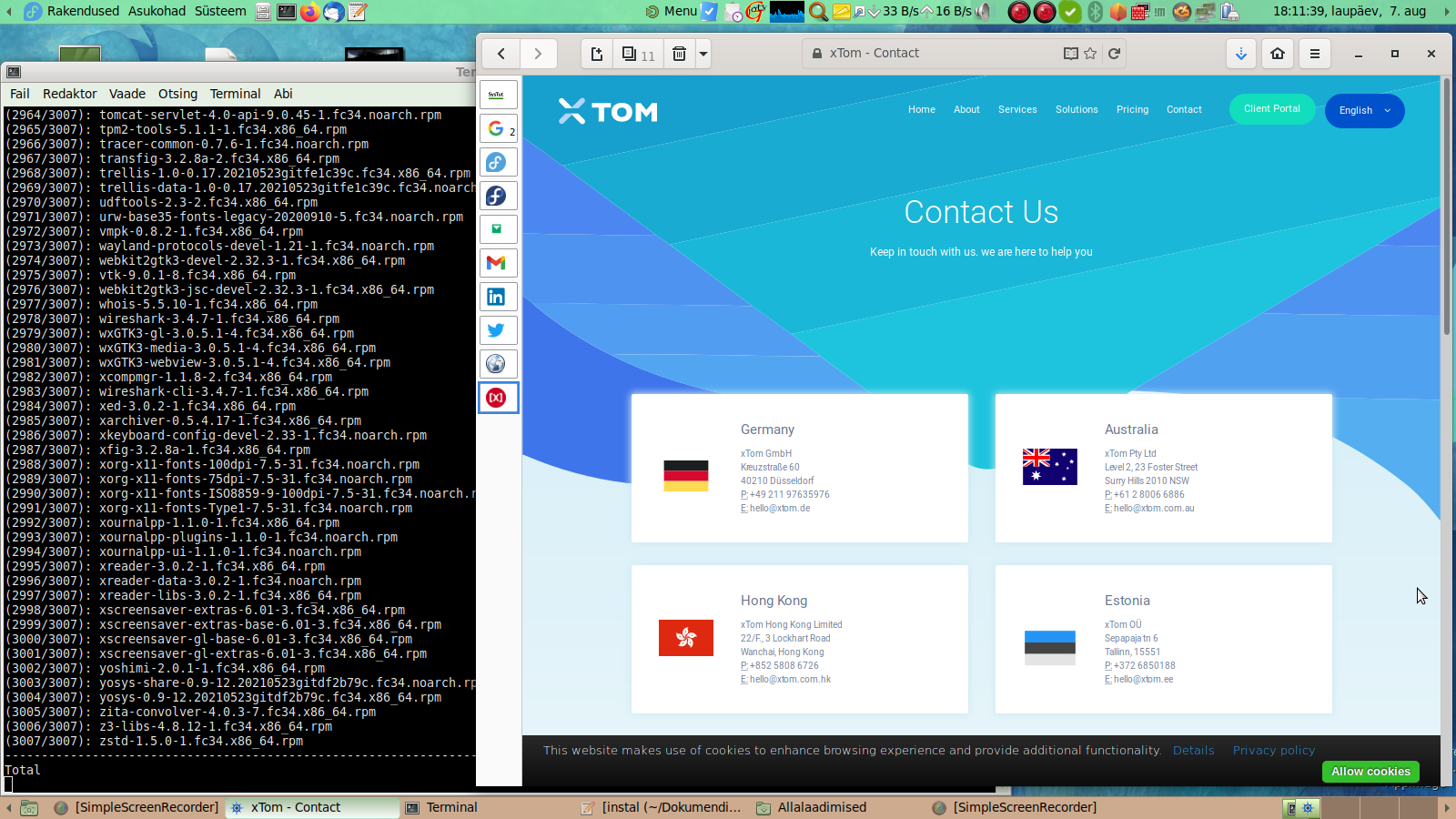
Task: Click the Allow cookies button
Action: (x=1370, y=772)
